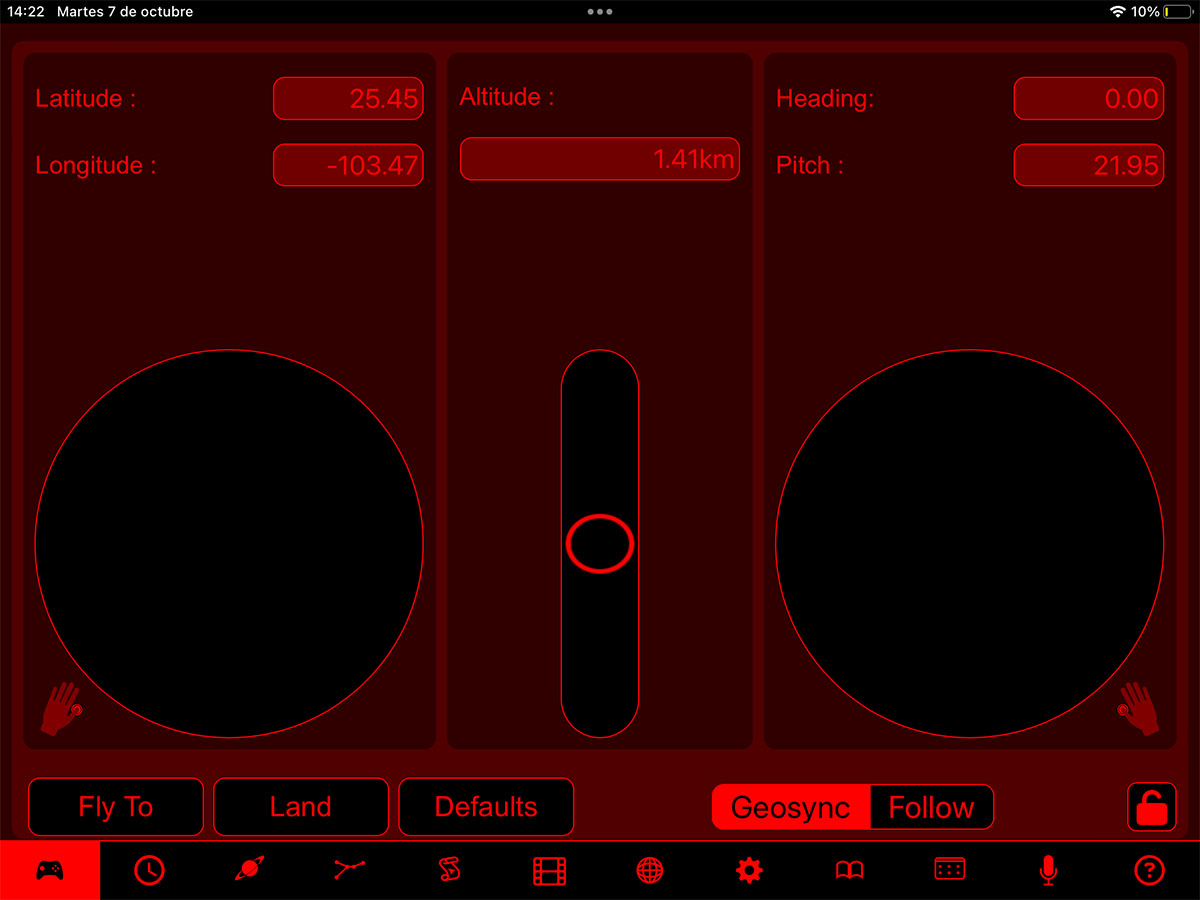Select the Geosync tab

[x=789, y=807]
